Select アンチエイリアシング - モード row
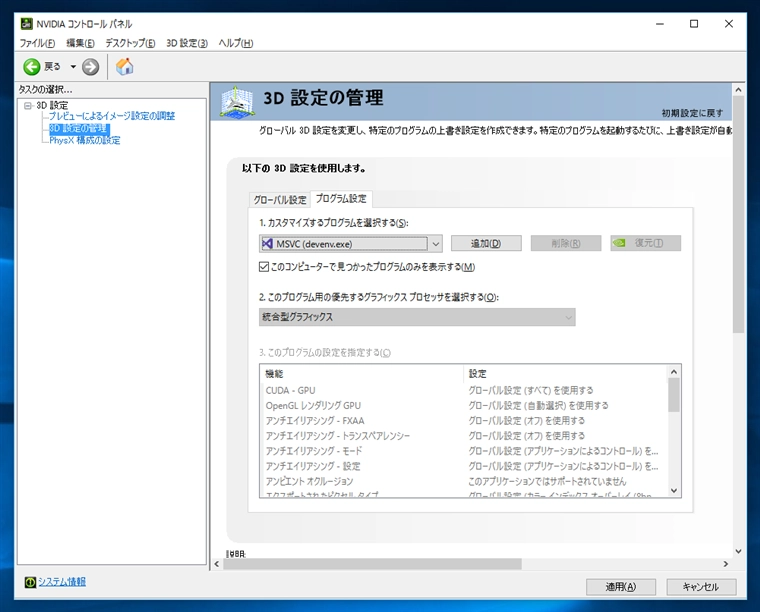This screenshot has width=760, height=612. click(x=464, y=451)
